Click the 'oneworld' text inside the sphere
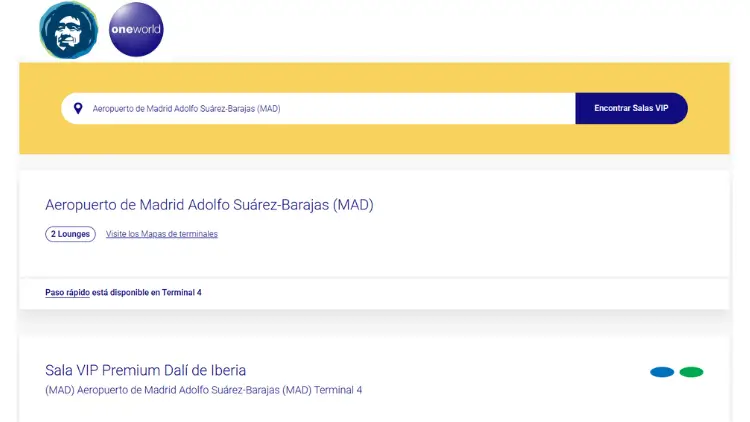This screenshot has width=750, height=422. (x=136, y=29)
